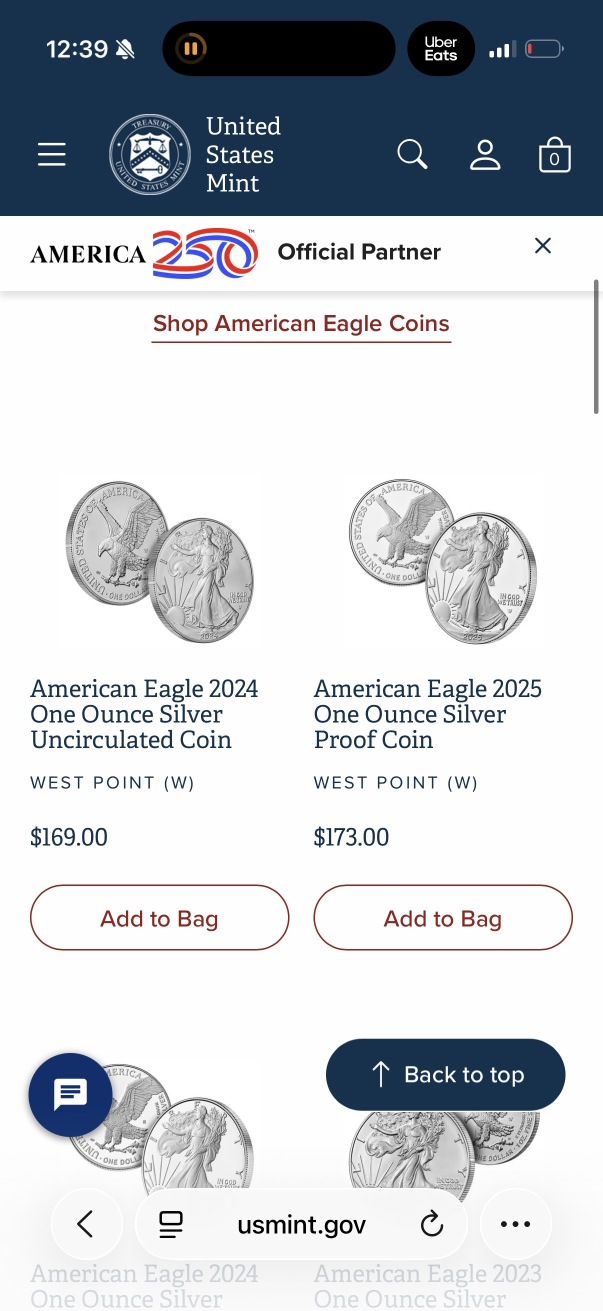Tap the Uber Eats status pill
This screenshot has height=1311, width=603.
(x=441, y=48)
